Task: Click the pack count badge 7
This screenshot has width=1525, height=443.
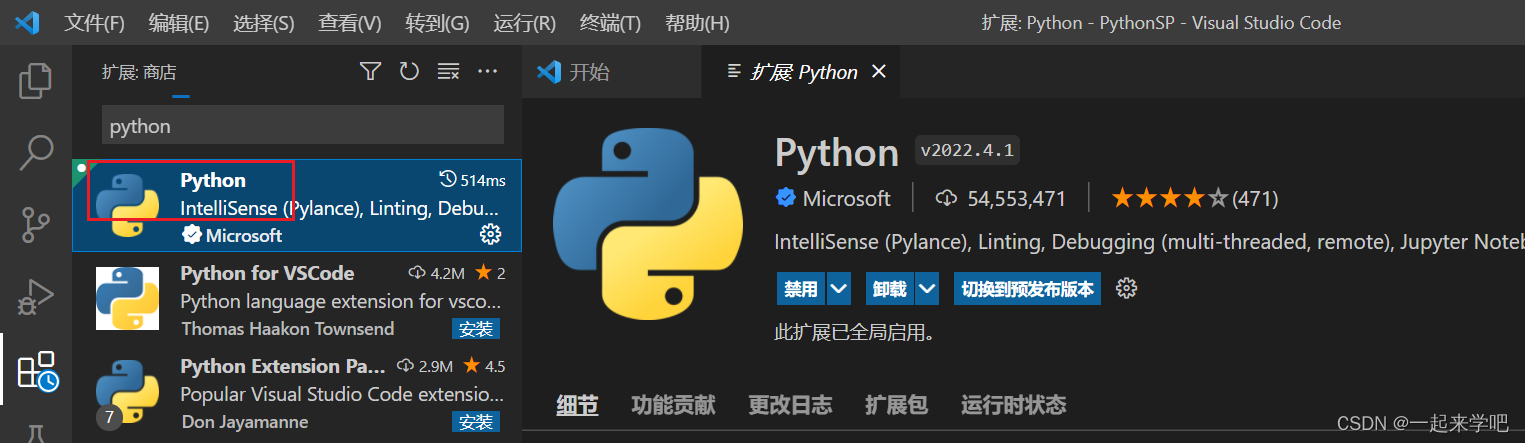Action: 109,416
